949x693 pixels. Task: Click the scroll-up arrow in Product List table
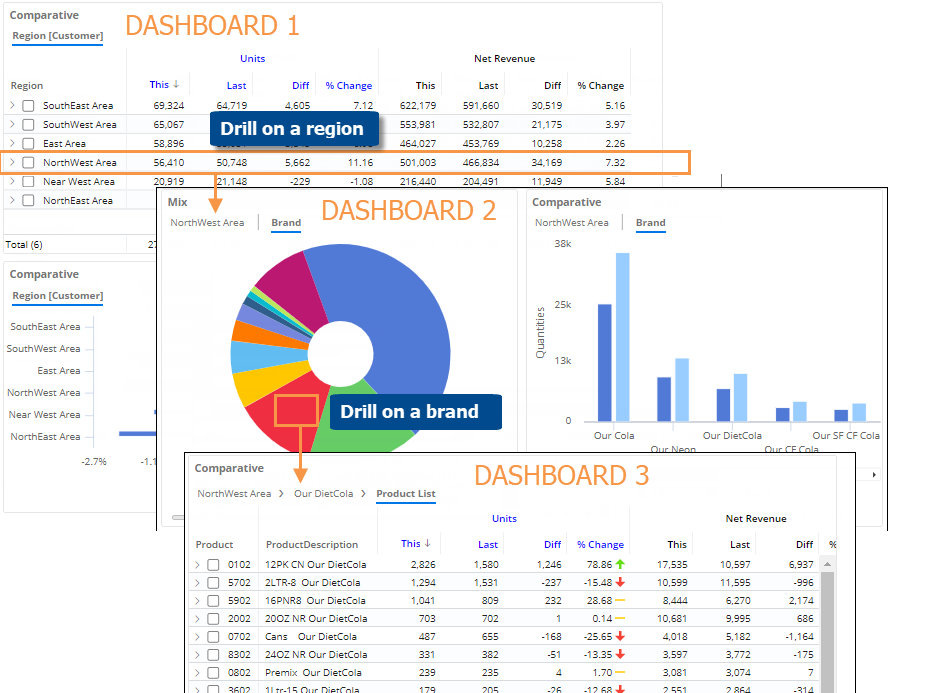click(827, 564)
